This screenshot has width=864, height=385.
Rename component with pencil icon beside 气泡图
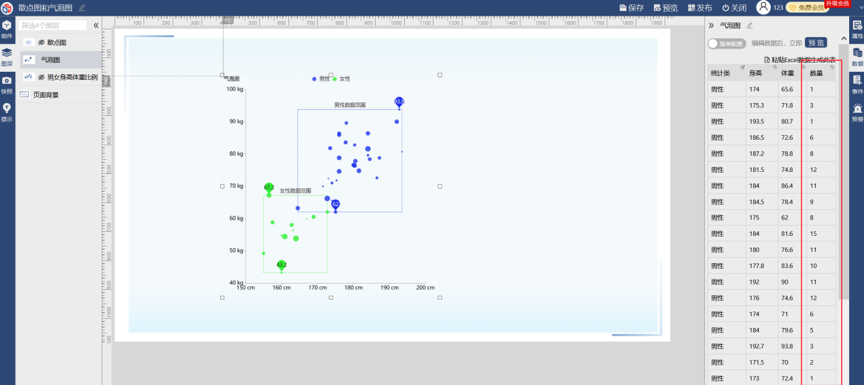pyautogui.click(x=749, y=25)
